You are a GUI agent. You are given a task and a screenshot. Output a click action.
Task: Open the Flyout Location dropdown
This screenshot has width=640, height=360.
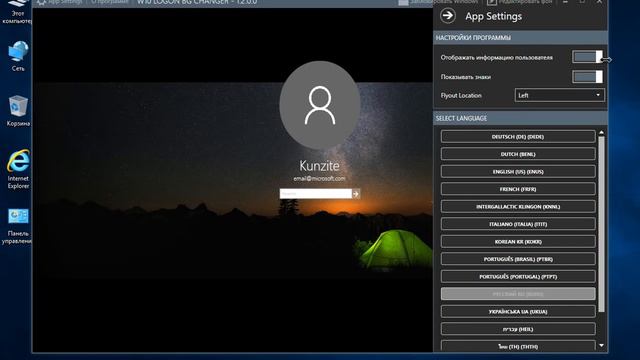(x=559, y=95)
